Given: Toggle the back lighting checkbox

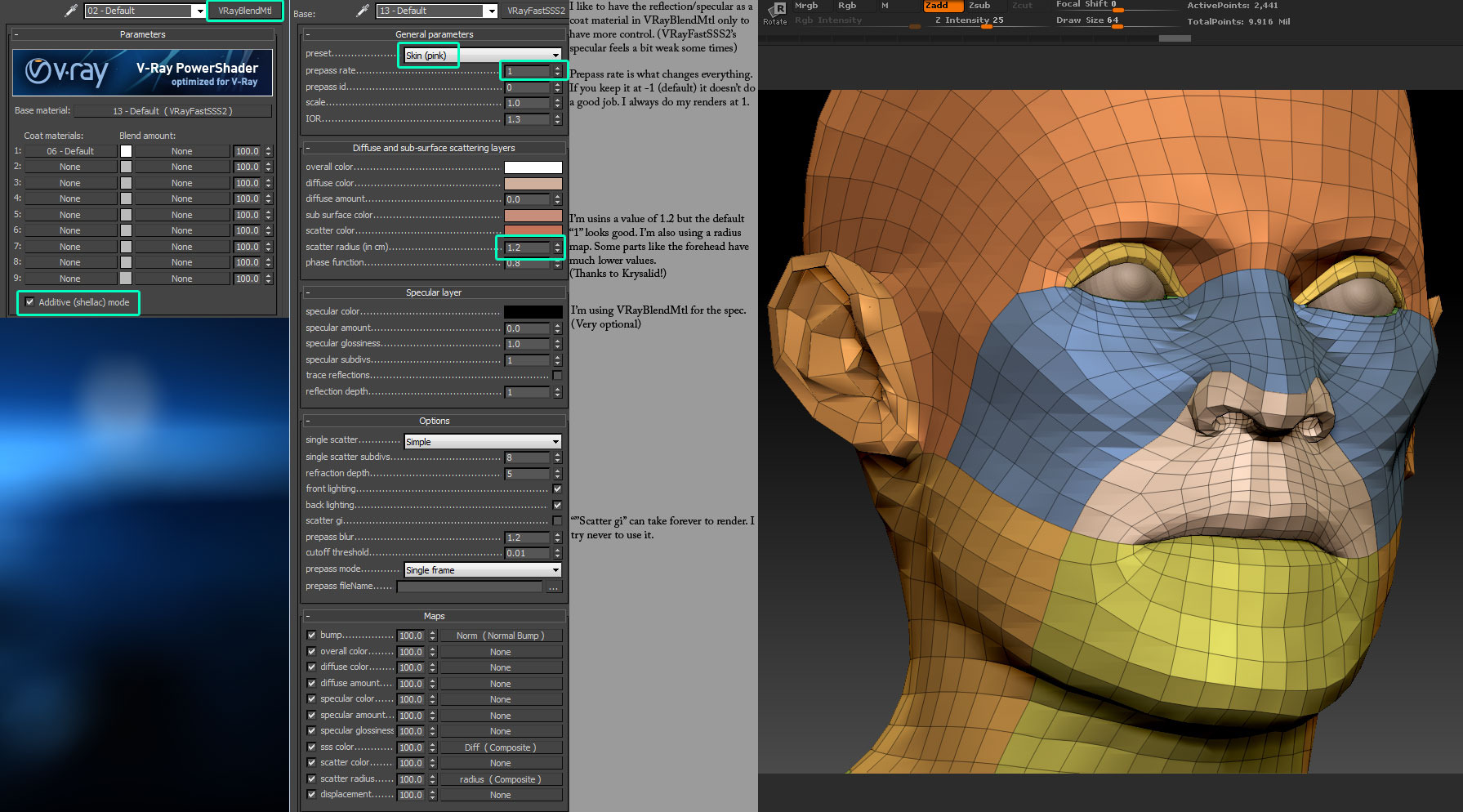Looking at the screenshot, I should pos(557,506).
